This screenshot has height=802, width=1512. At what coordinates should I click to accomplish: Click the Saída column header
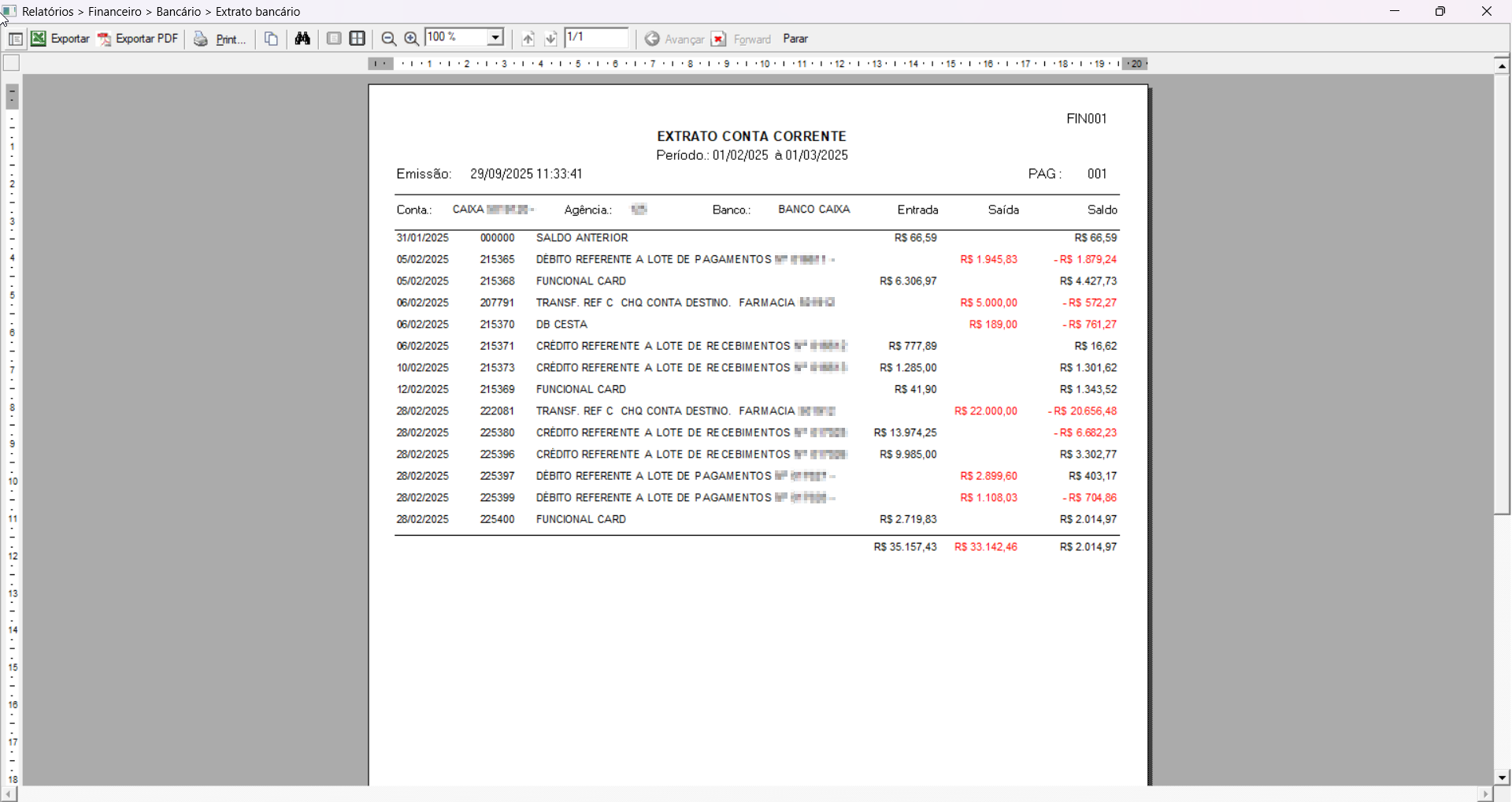click(x=1004, y=210)
